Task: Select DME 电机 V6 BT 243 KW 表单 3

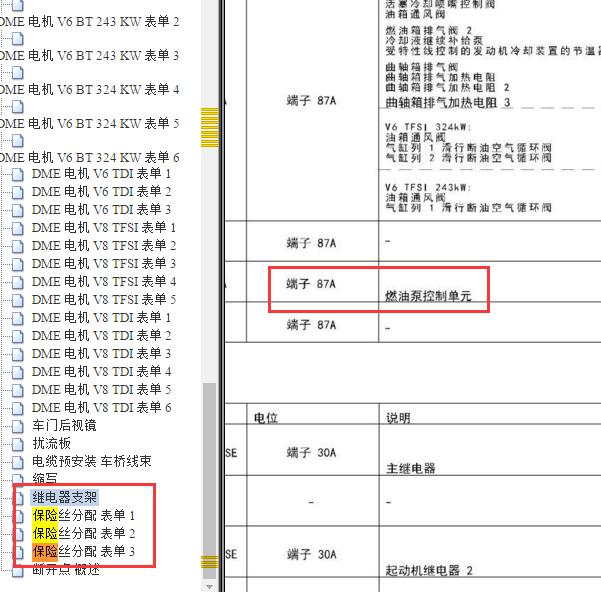Action: coord(89,56)
